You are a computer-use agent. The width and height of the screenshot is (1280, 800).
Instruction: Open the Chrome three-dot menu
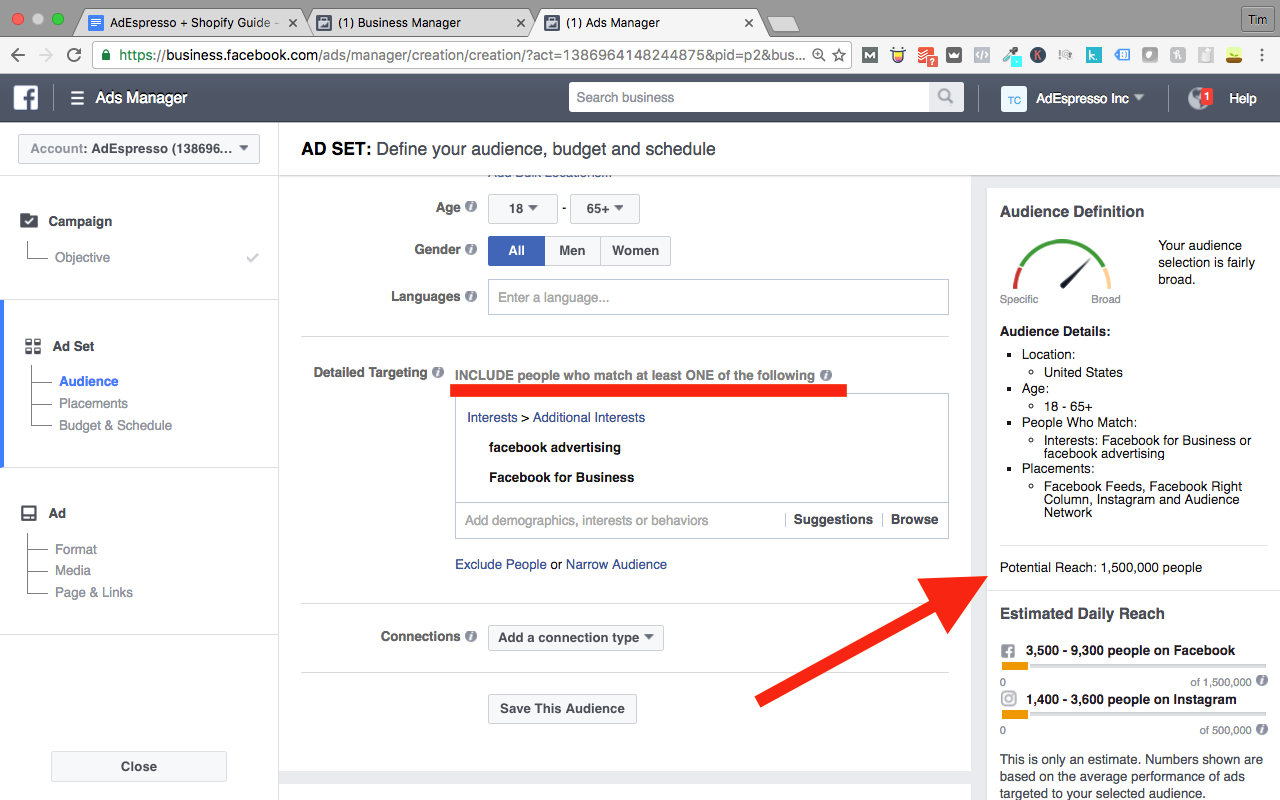(x=1262, y=55)
